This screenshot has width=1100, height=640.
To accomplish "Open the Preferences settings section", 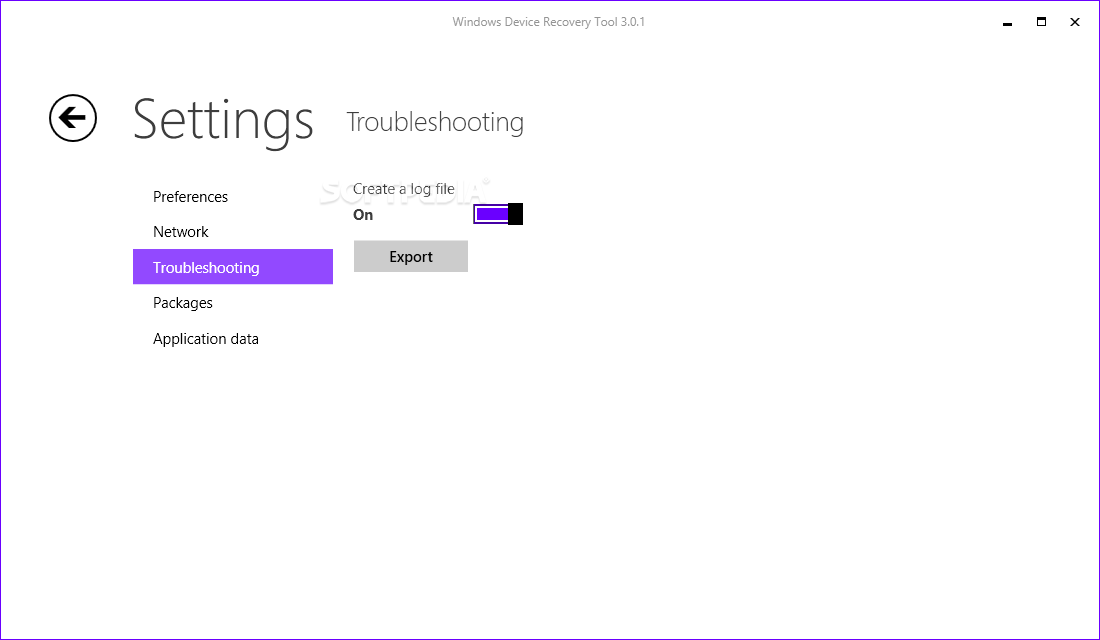I will click(190, 196).
